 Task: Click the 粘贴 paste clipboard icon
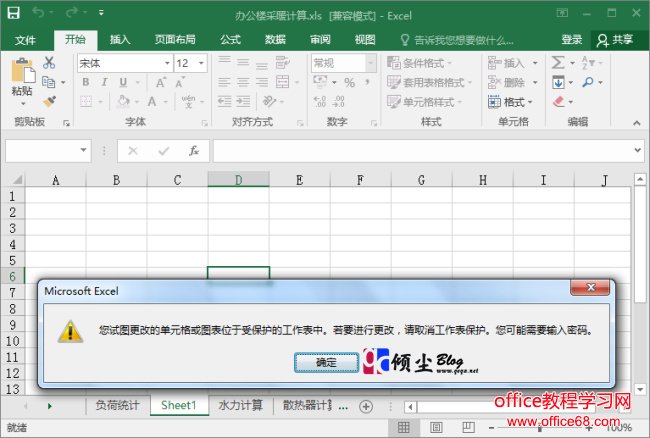point(23,70)
